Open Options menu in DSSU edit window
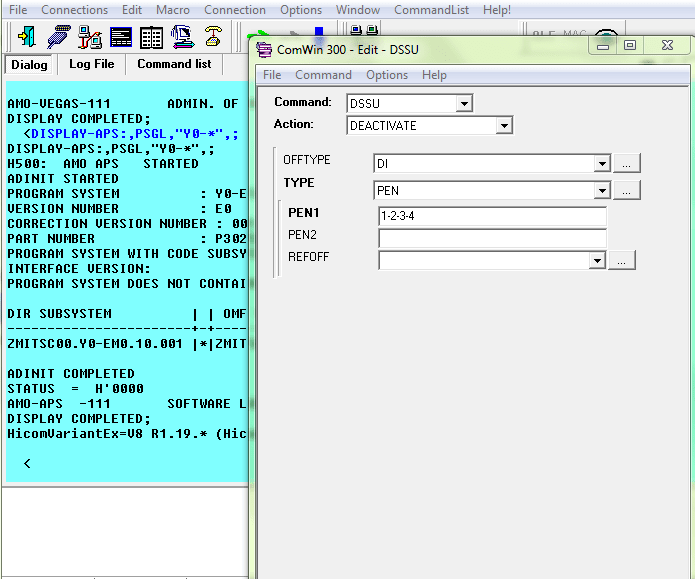The image size is (695, 579). pyautogui.click(x=387, y=75)
